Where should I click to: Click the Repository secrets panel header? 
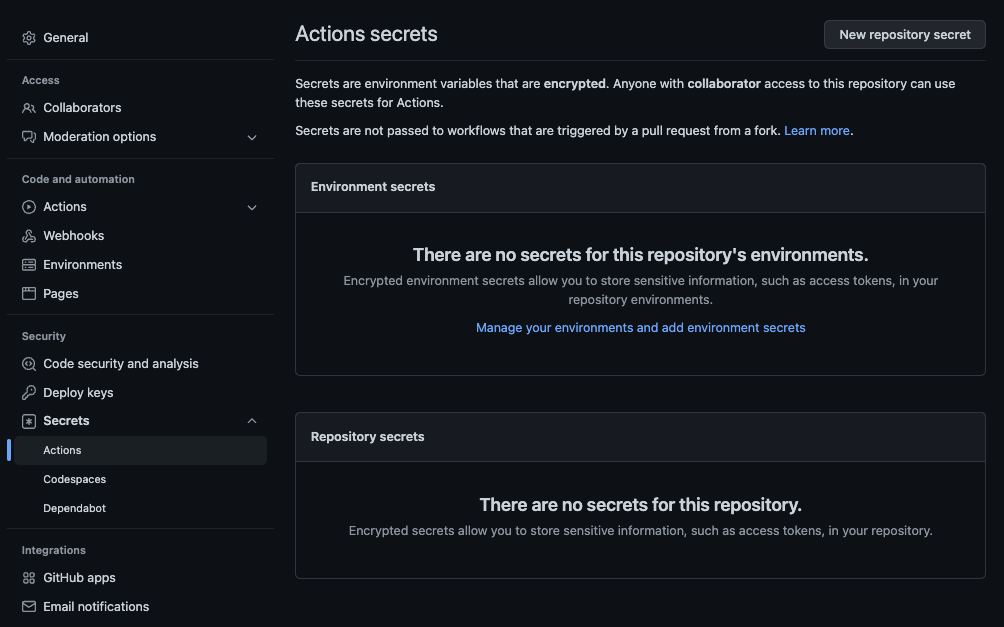(640, 437)
